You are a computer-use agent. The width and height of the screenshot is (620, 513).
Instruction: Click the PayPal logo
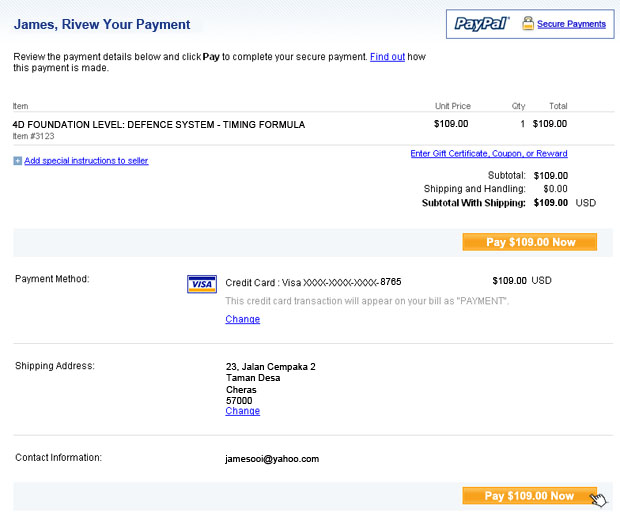tap(482, 24)
